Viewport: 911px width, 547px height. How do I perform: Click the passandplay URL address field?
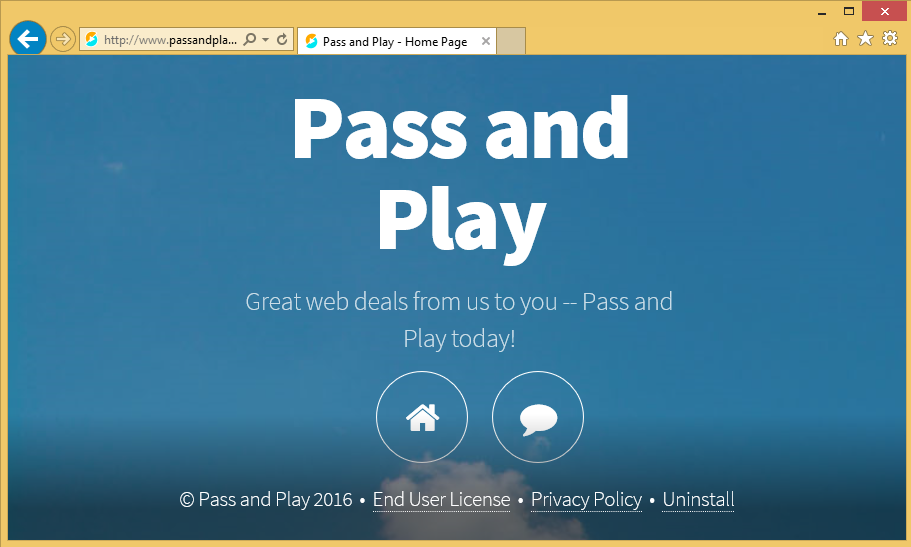pyautogui.click(x=170, y=40)
